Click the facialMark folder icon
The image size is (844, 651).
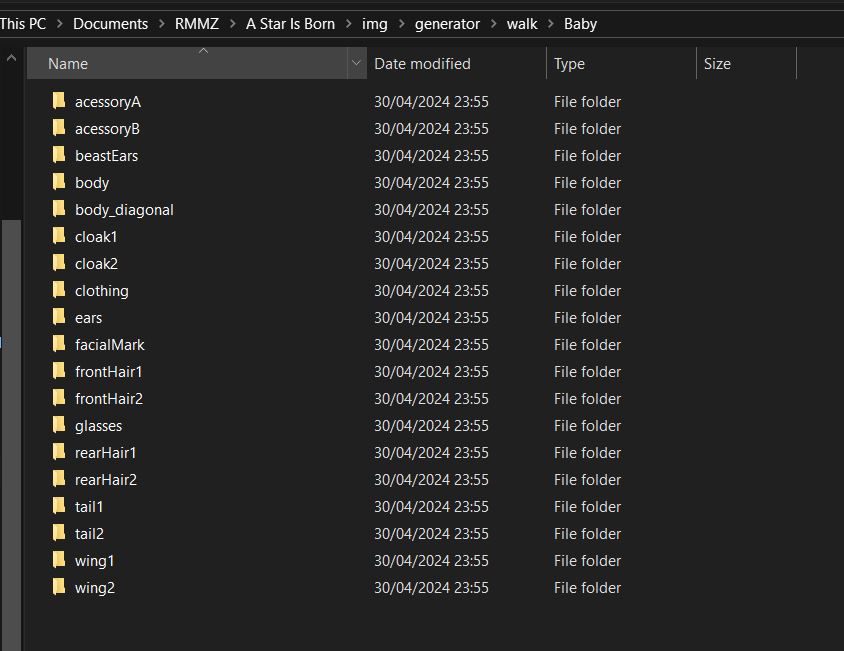(x=59, y=344)
